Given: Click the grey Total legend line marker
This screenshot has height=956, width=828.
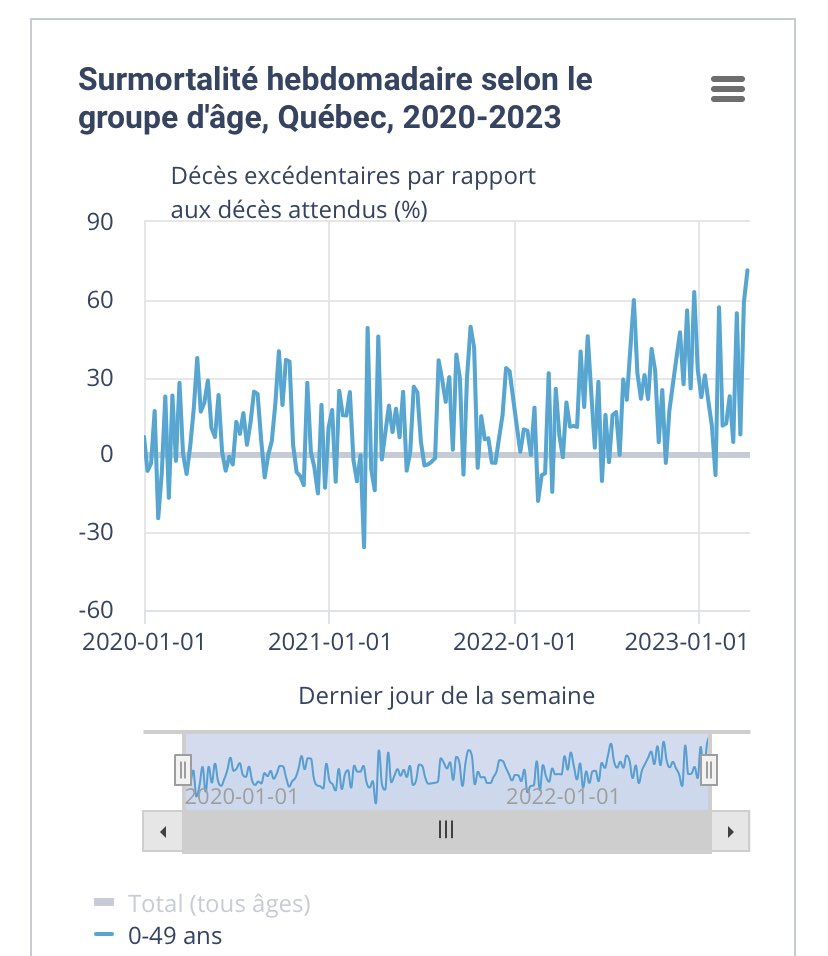Looking at the screenshot, I should 104,902.
